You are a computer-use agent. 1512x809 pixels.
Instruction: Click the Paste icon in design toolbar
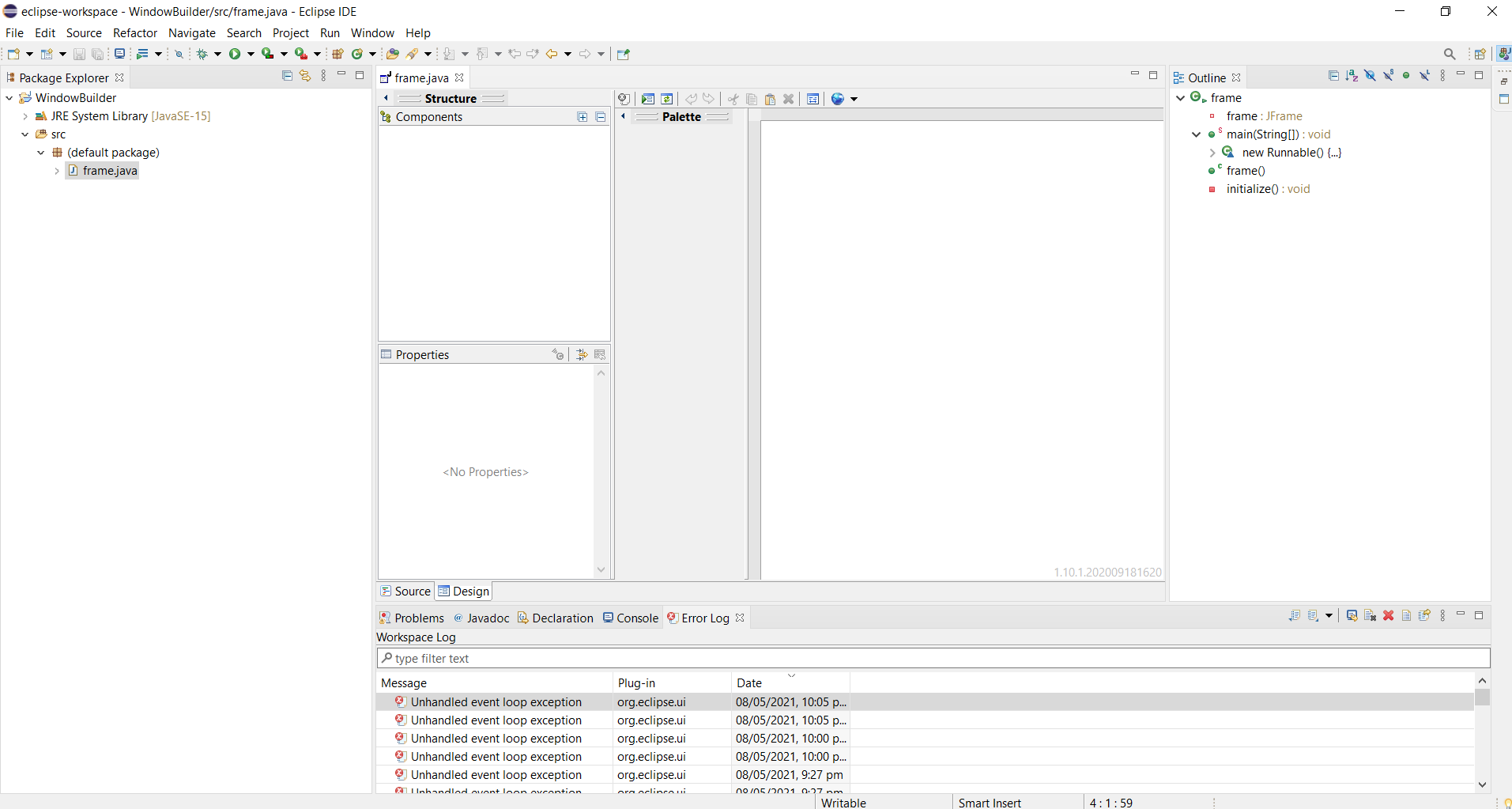point(770,99)
